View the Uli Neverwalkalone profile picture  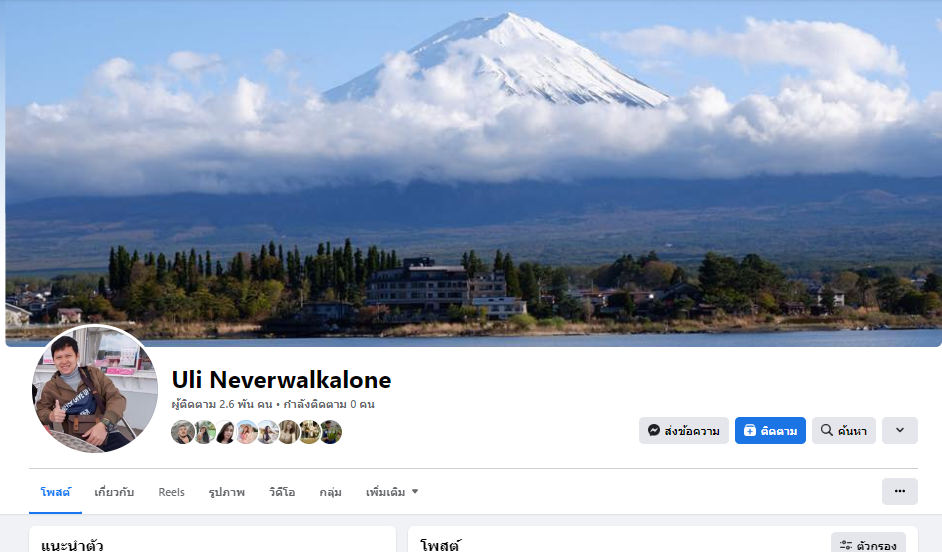(x=95, y=388)
